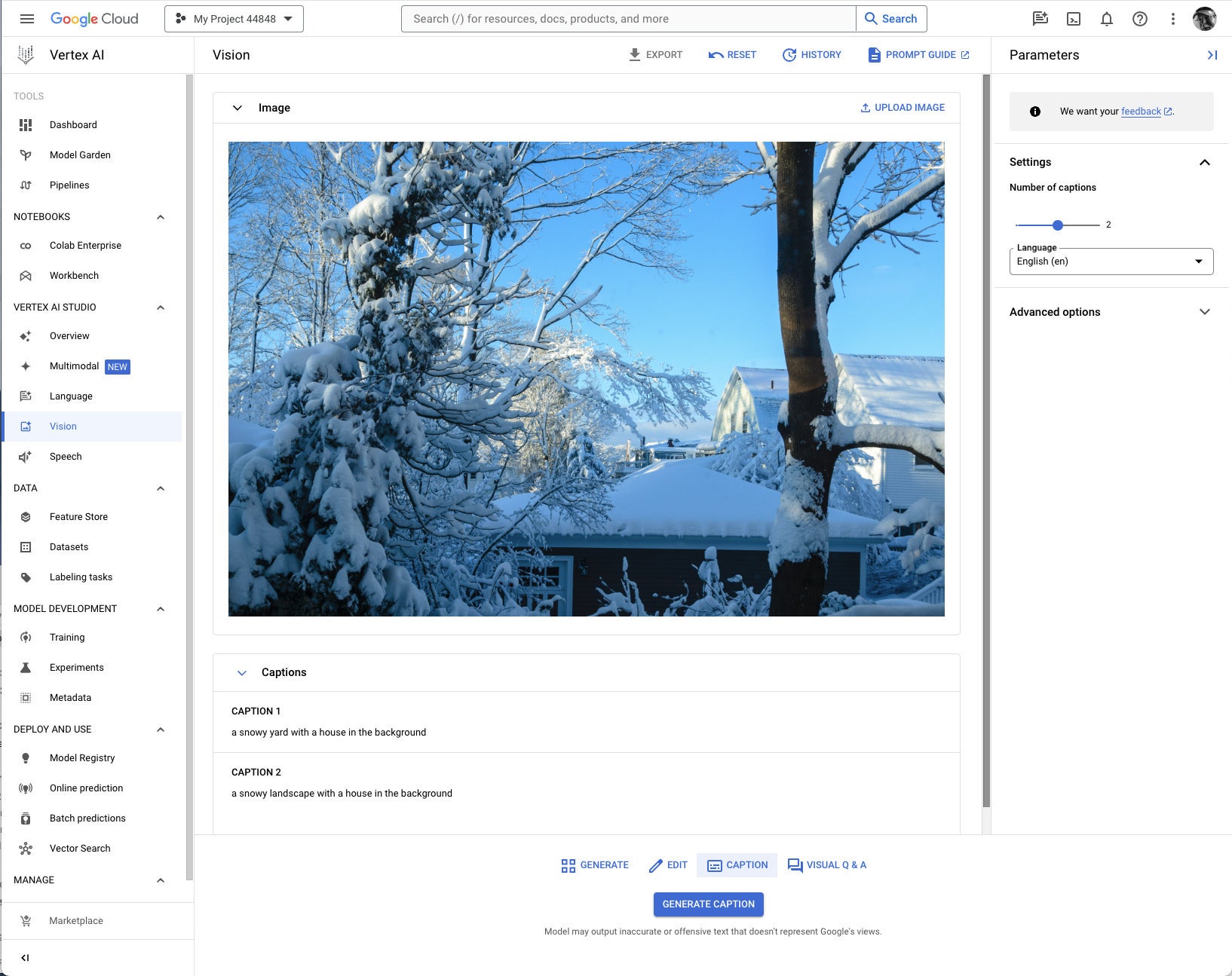Open the Cloud Shell terminal icon
The image size is (1232, 976).
click(x=1074, y=19)
